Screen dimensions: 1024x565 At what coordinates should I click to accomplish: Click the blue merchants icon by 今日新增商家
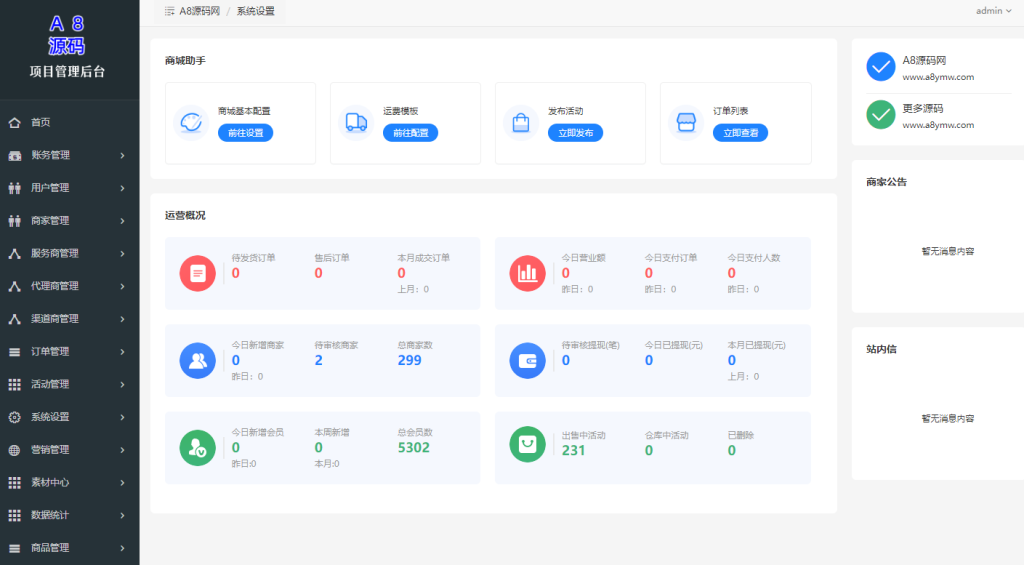[197, 361]
